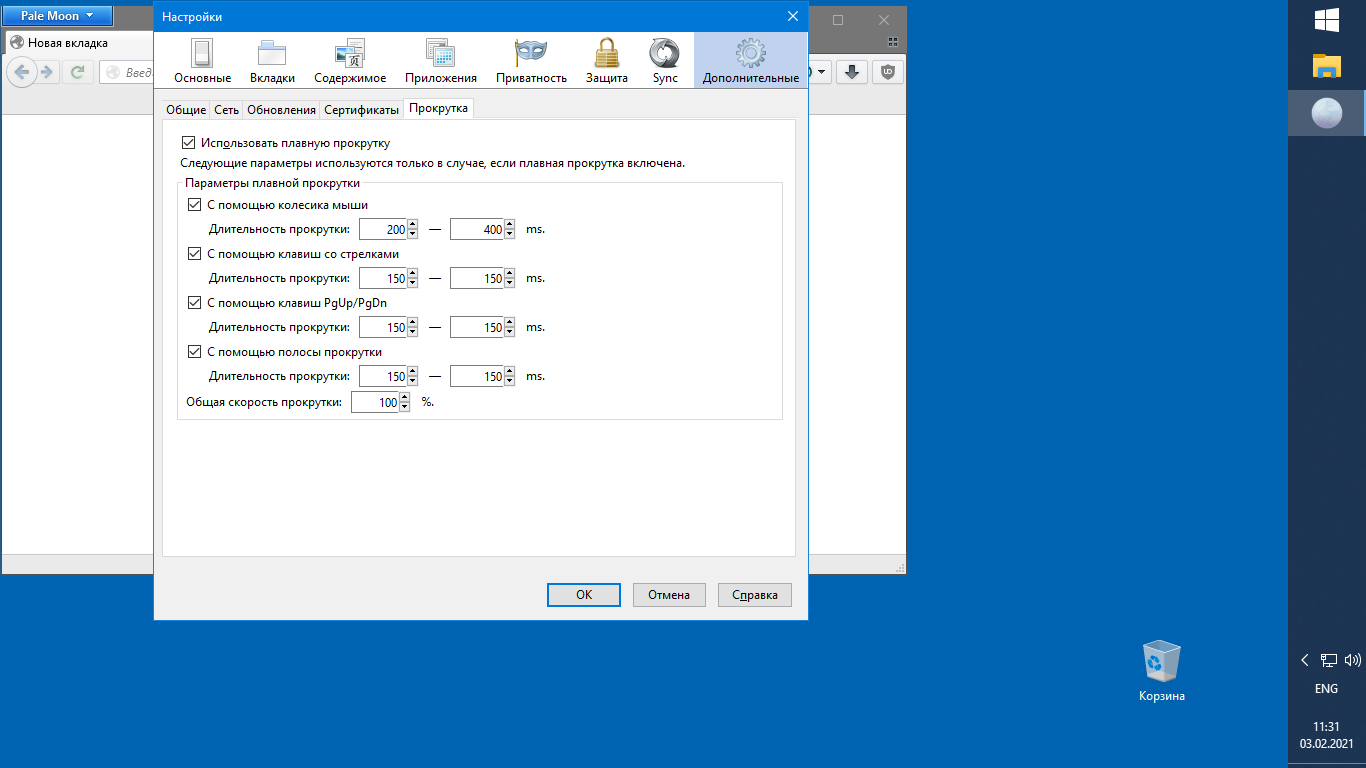The height and width of the screenshot is (768, 1366).
Task: Click the uBlock shield icon in browser toolbar
Action: pos(887,72)
